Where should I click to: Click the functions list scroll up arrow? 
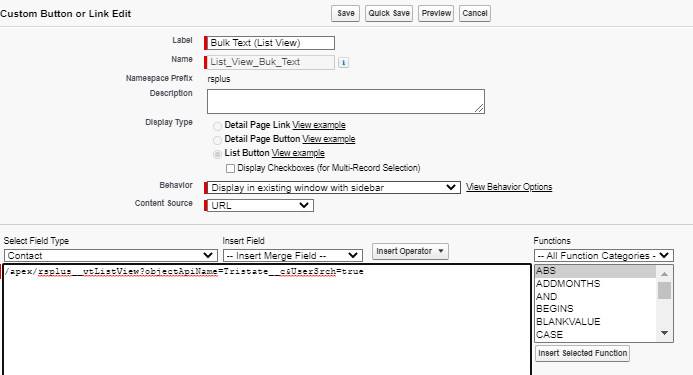tap(664, 274)
